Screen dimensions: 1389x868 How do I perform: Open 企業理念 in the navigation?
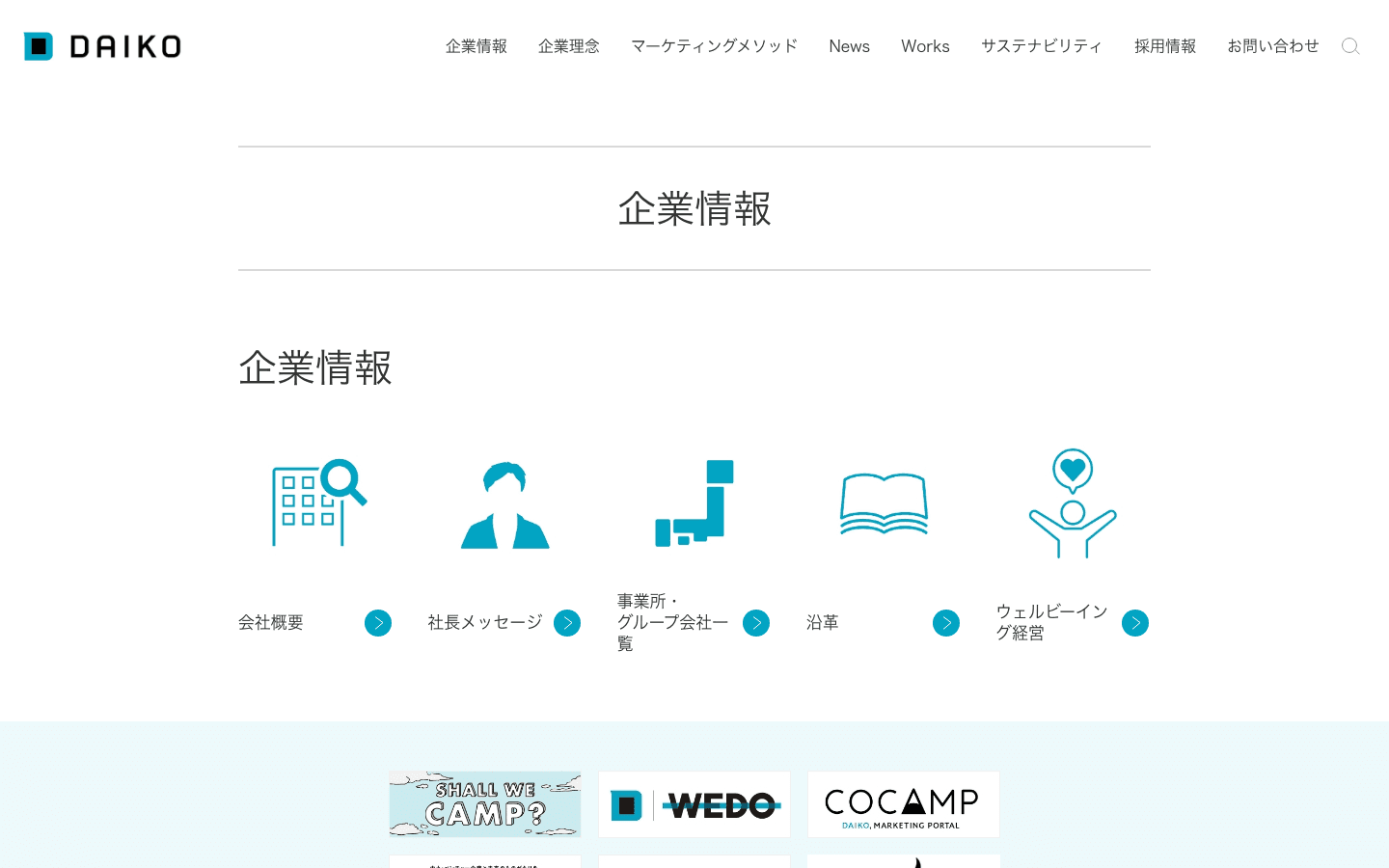coord(569,46)
